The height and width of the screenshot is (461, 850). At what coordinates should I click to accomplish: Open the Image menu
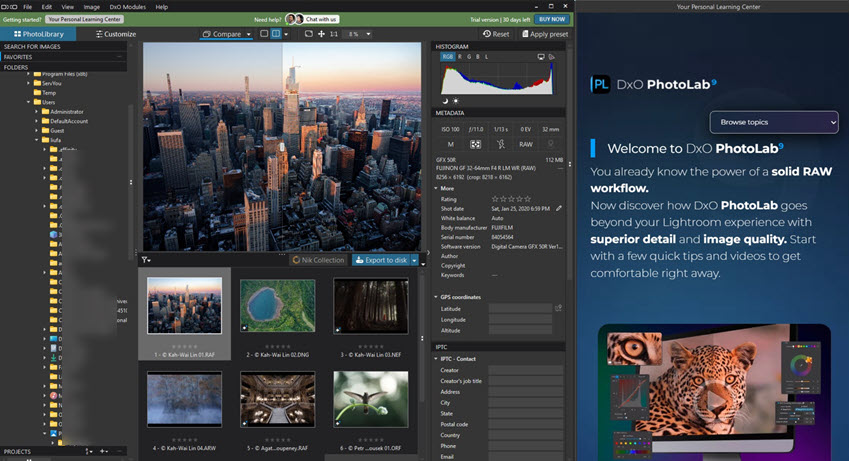(92, 7)
